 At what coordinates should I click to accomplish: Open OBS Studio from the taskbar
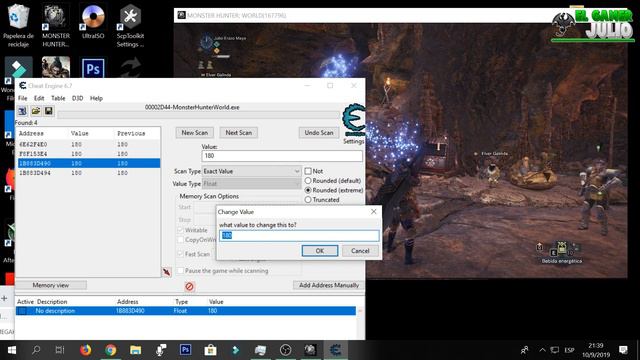pos(285,350)
